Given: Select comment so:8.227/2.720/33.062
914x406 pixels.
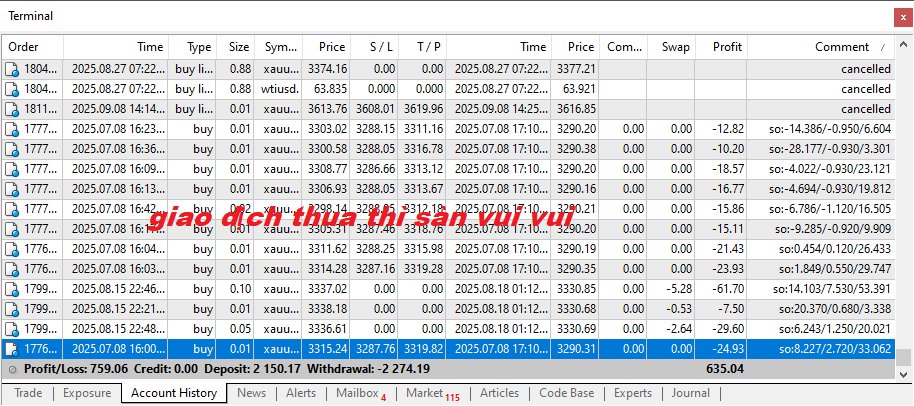Looking at the screenshot, I should tap(821, 349).
